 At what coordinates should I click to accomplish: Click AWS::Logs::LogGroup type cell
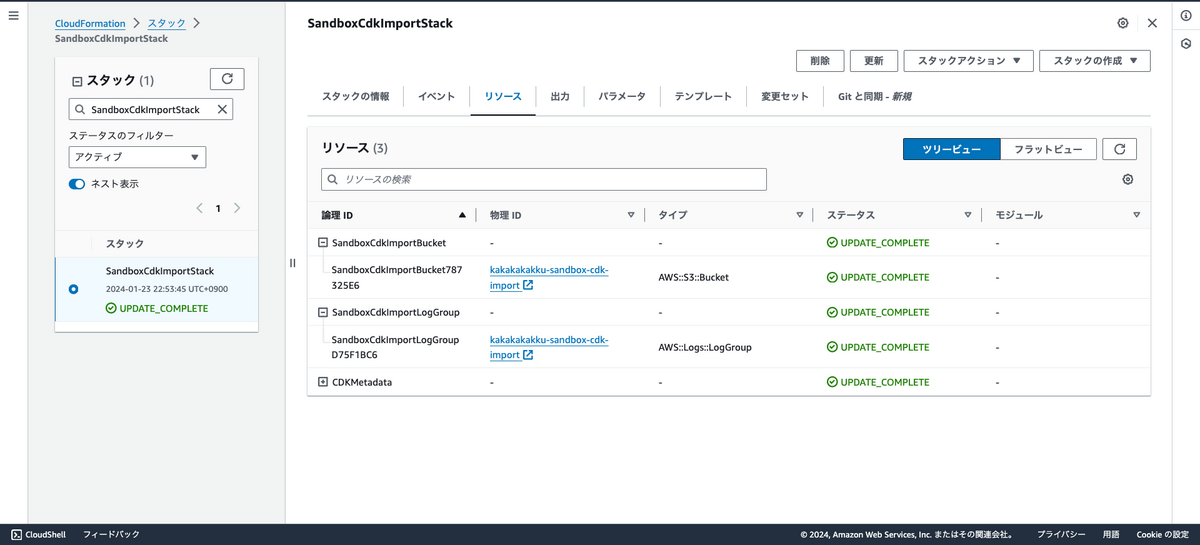pyautogui.click(x=705, y=347)
